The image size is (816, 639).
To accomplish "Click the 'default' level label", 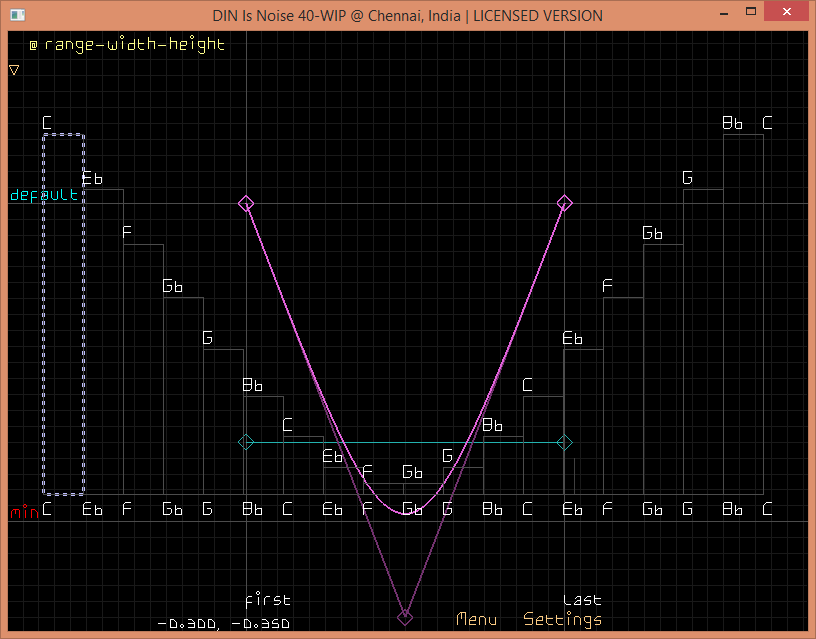I will click(x=43, y=195).
